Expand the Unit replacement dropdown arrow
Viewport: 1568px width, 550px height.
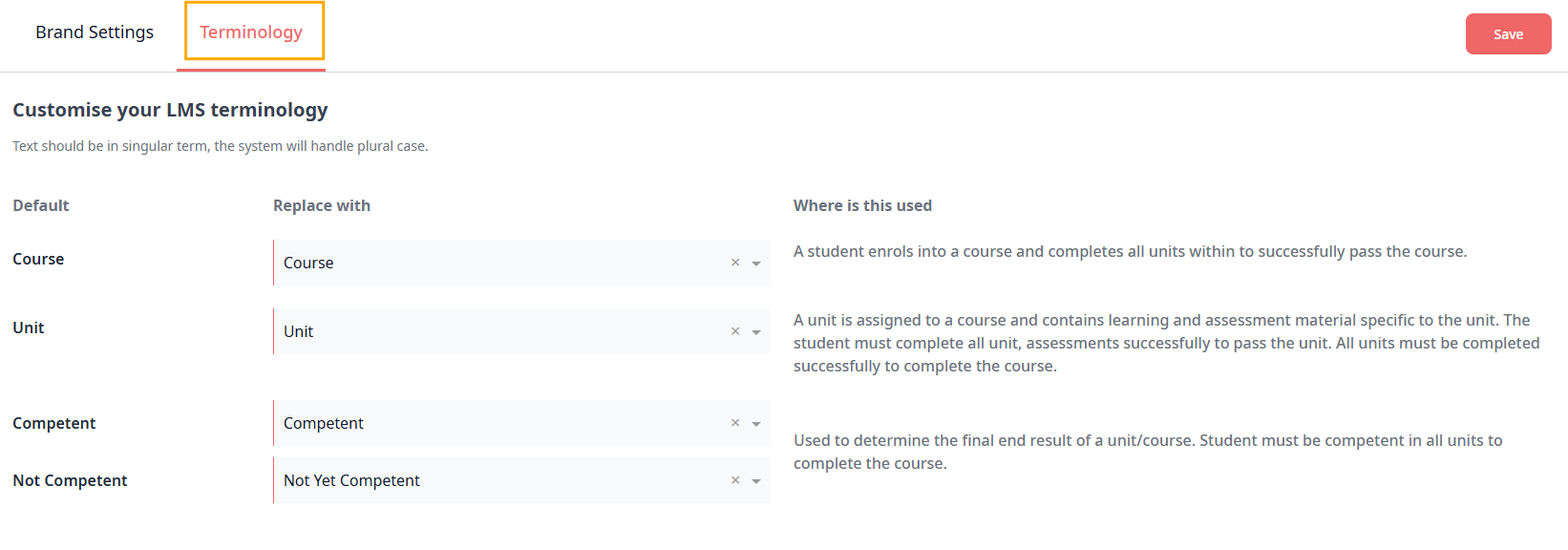[756, 332]
